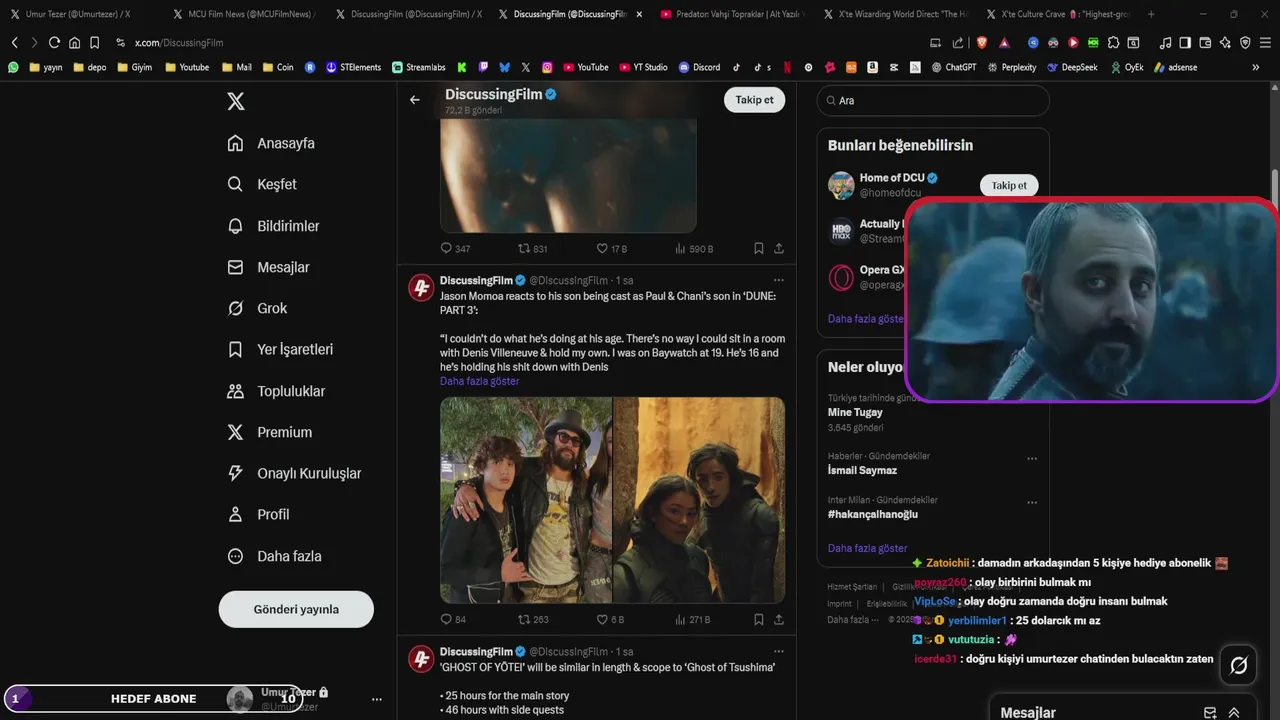Expand the Daha fazla sidebar menu
This screenshot has height=720, width=1280.
pos(274,556)
